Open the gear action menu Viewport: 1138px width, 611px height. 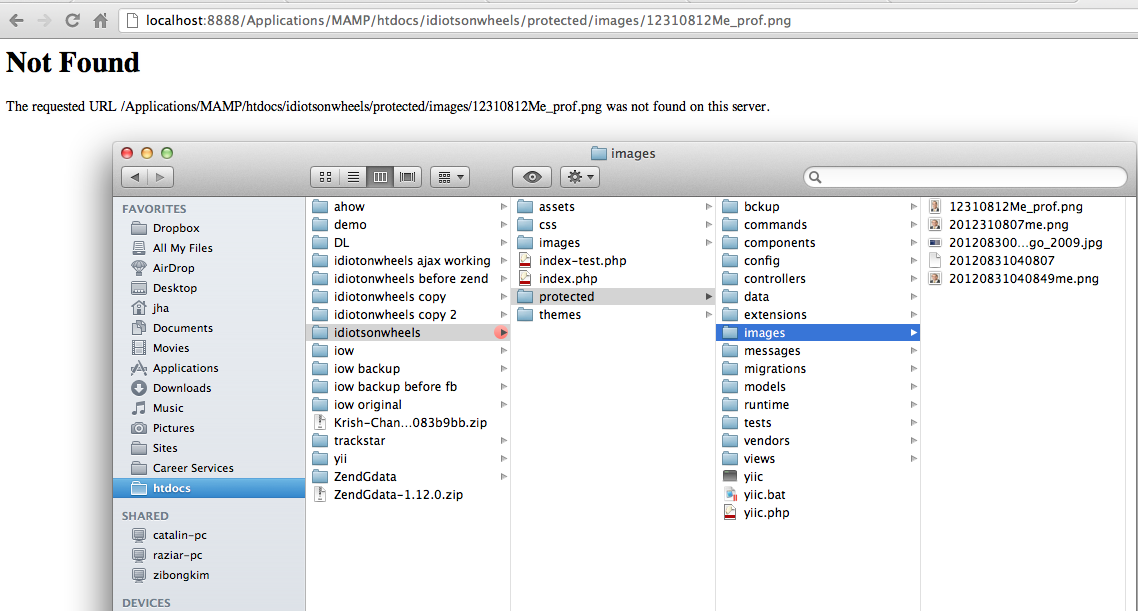point(579,176)
